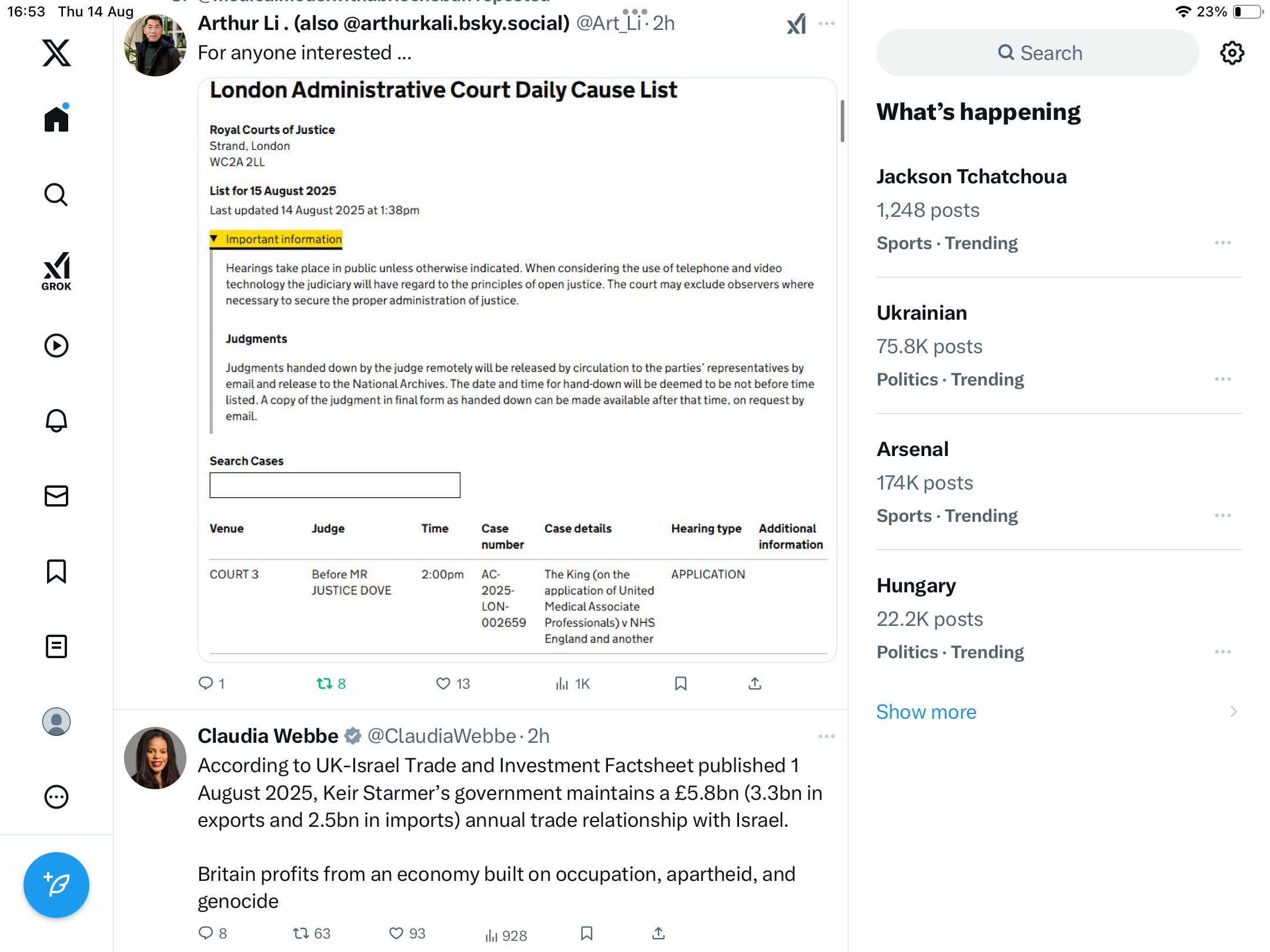Screen dimensions: 1270x952
Task: Go to the Home timeline
Action: pyautogui.click(x=56, y=119)
